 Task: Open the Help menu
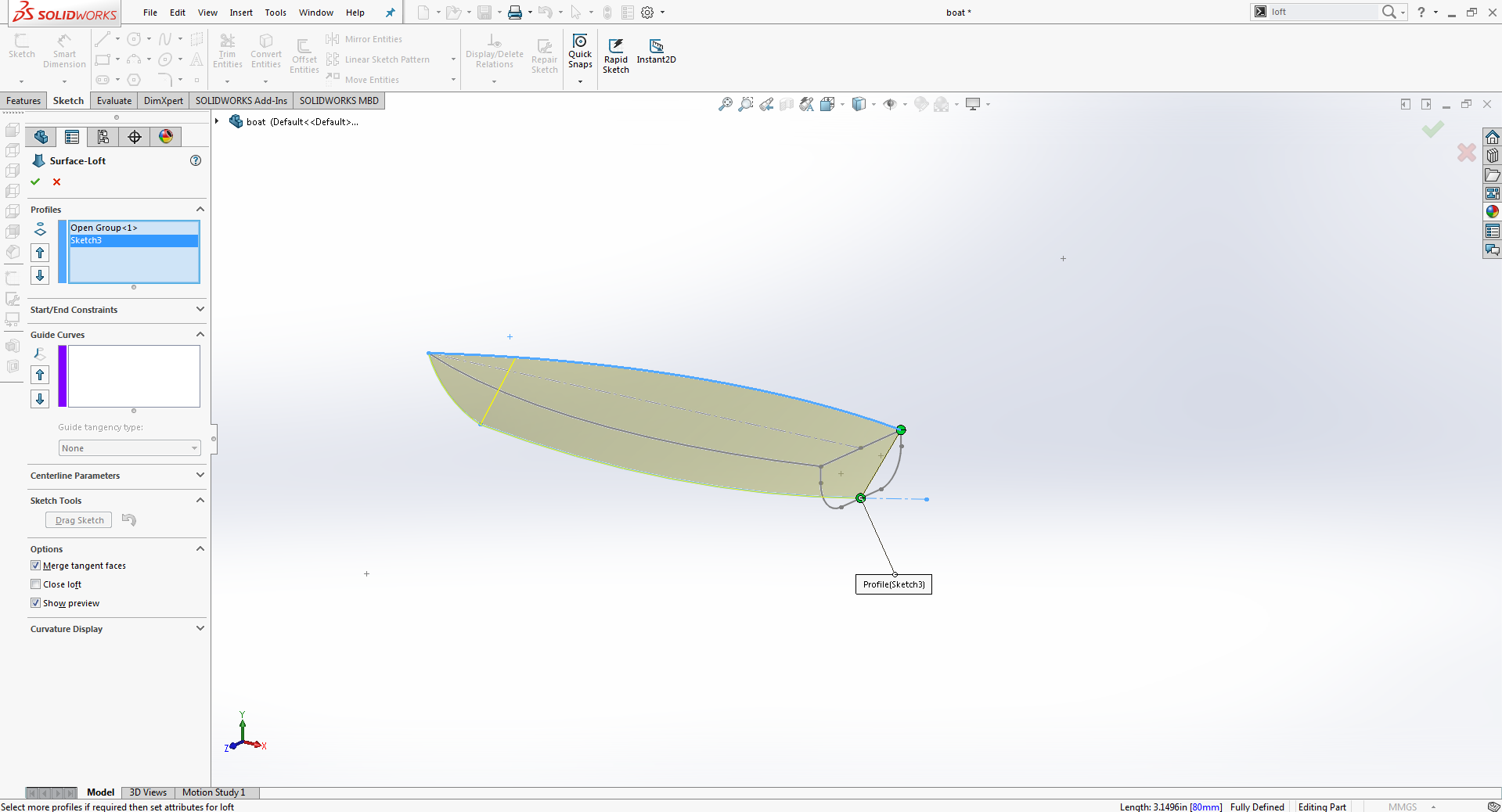355,13
